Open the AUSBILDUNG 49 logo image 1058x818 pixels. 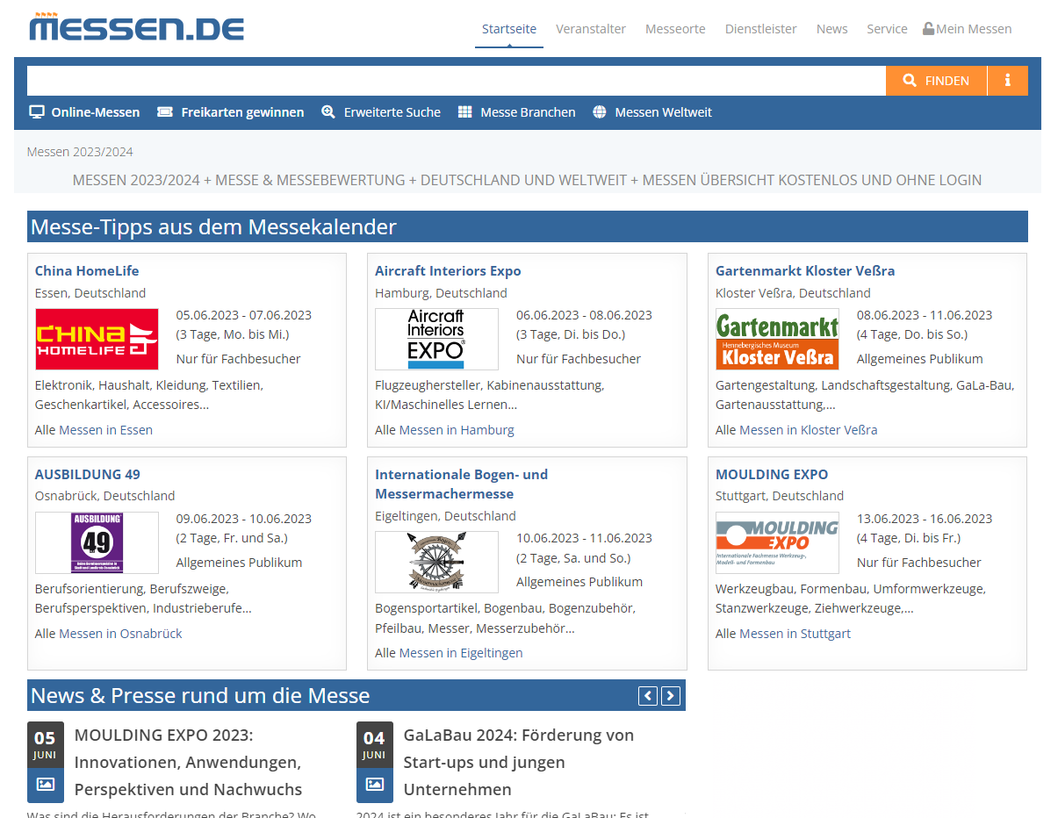click(96, 543)
